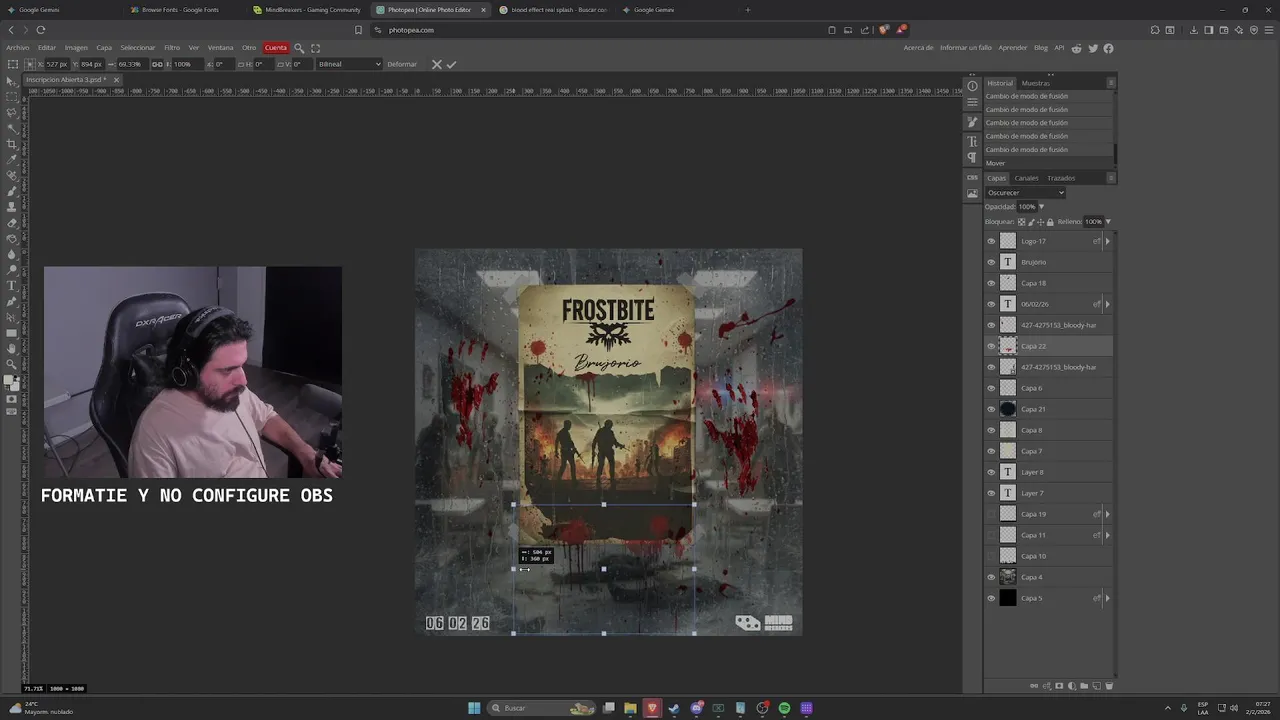This screenshot has height=720, width=1280.
Task: Select the Paint Bucket tool
Action: (x=12, y=238)
